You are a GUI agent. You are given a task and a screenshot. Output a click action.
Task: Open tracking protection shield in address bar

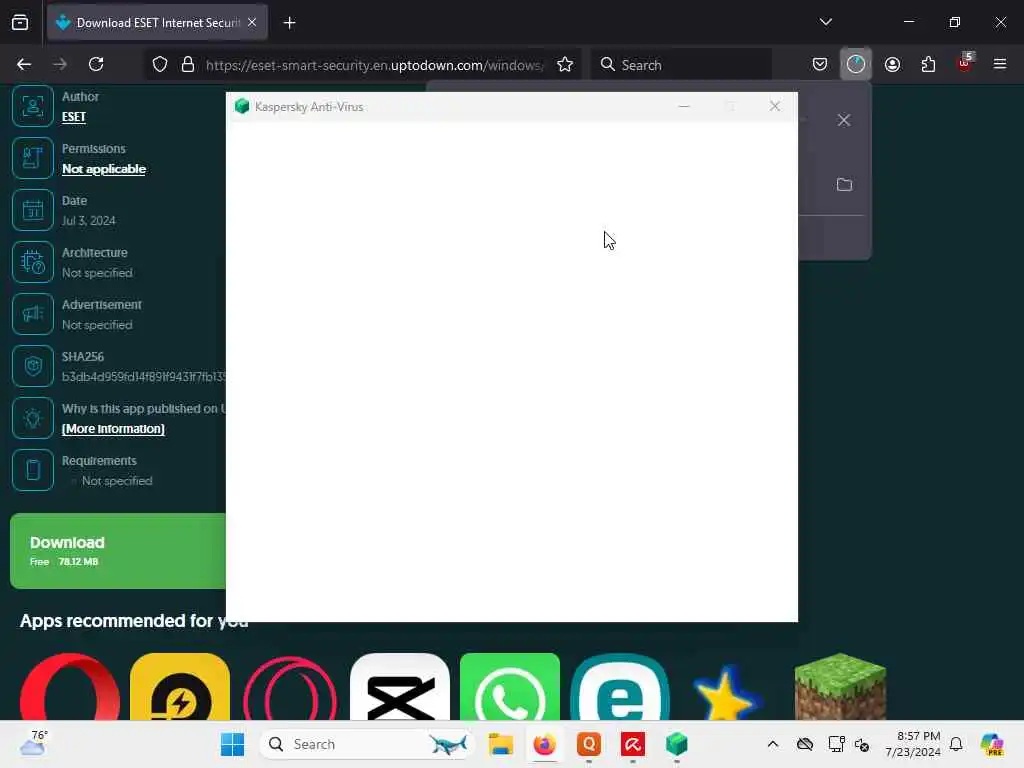pyautogui.click(x=160, y=64)
